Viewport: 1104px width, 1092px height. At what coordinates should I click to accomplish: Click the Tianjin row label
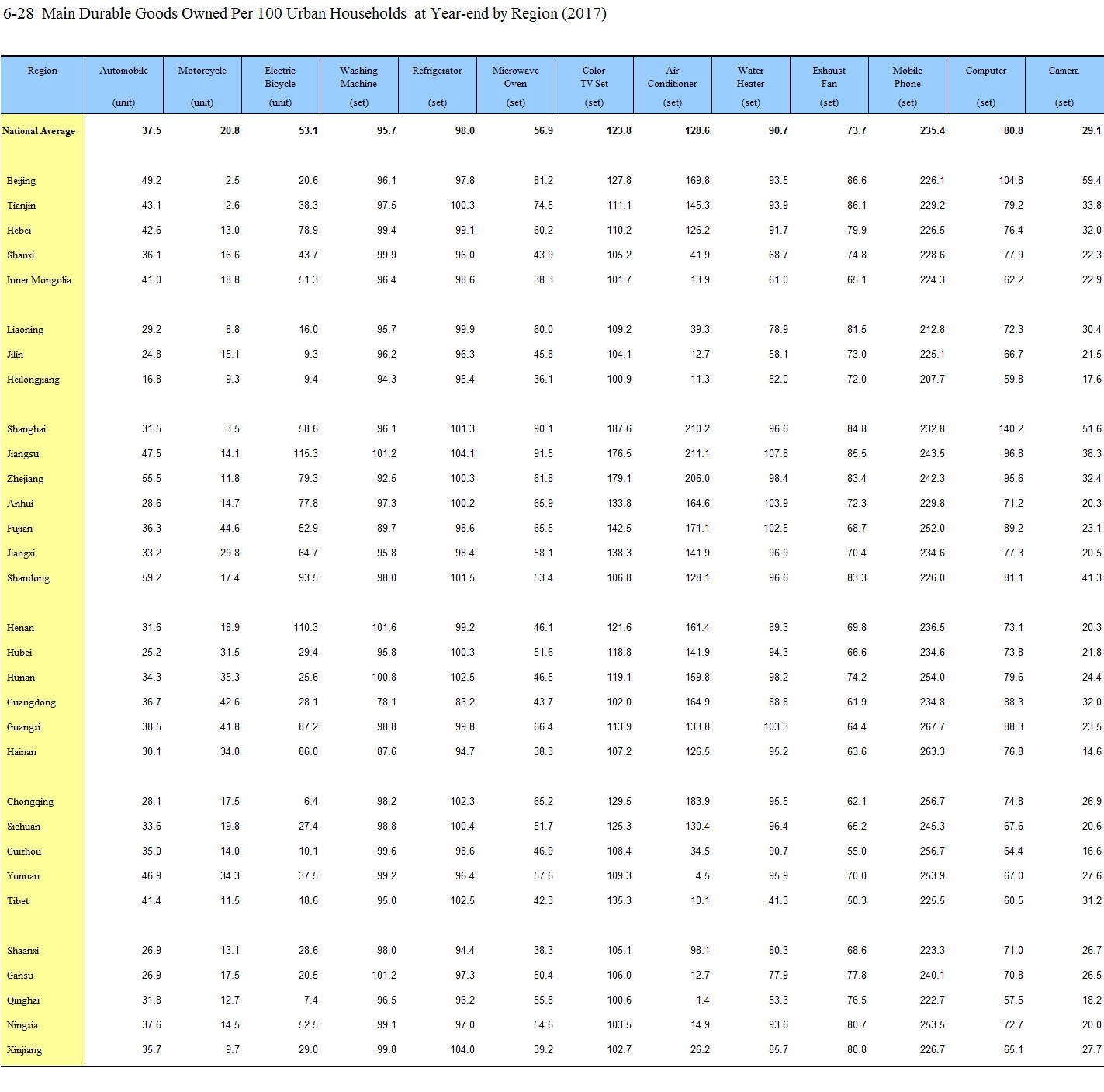pos(21,206)
